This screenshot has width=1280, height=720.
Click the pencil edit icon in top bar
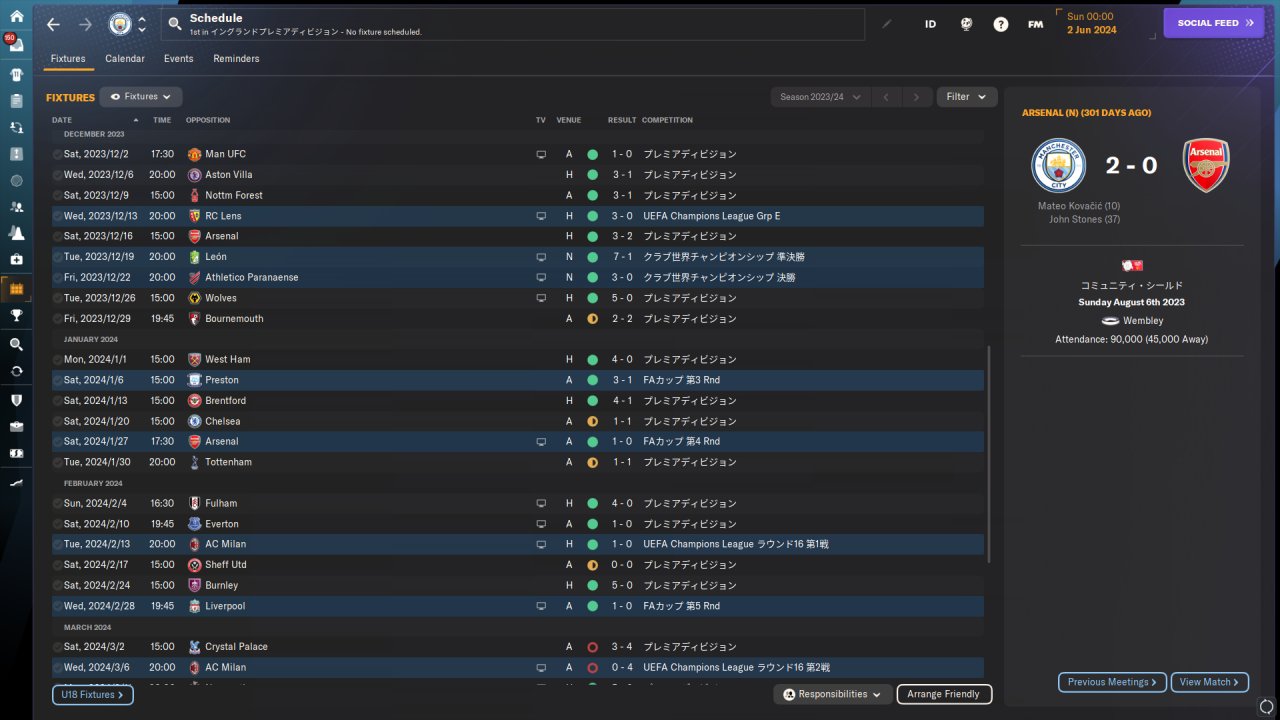(x=886, y=24)
